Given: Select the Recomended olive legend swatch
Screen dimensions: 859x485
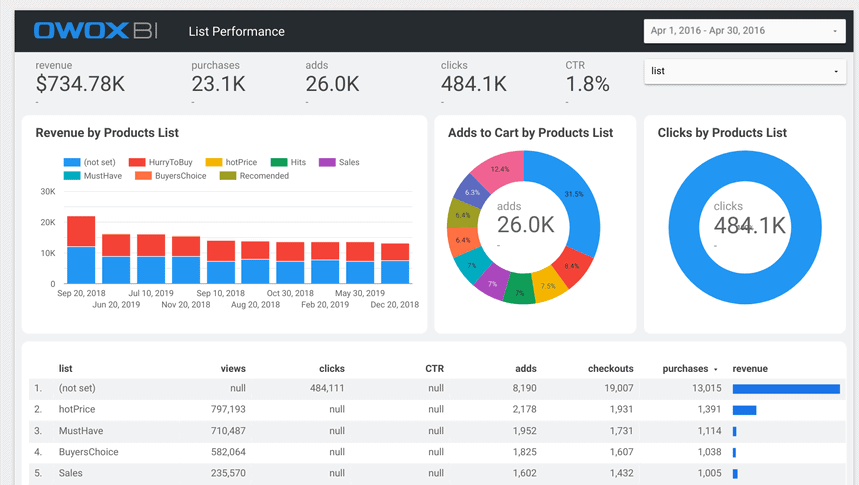Looking at the screenshot, I should 228,176.
